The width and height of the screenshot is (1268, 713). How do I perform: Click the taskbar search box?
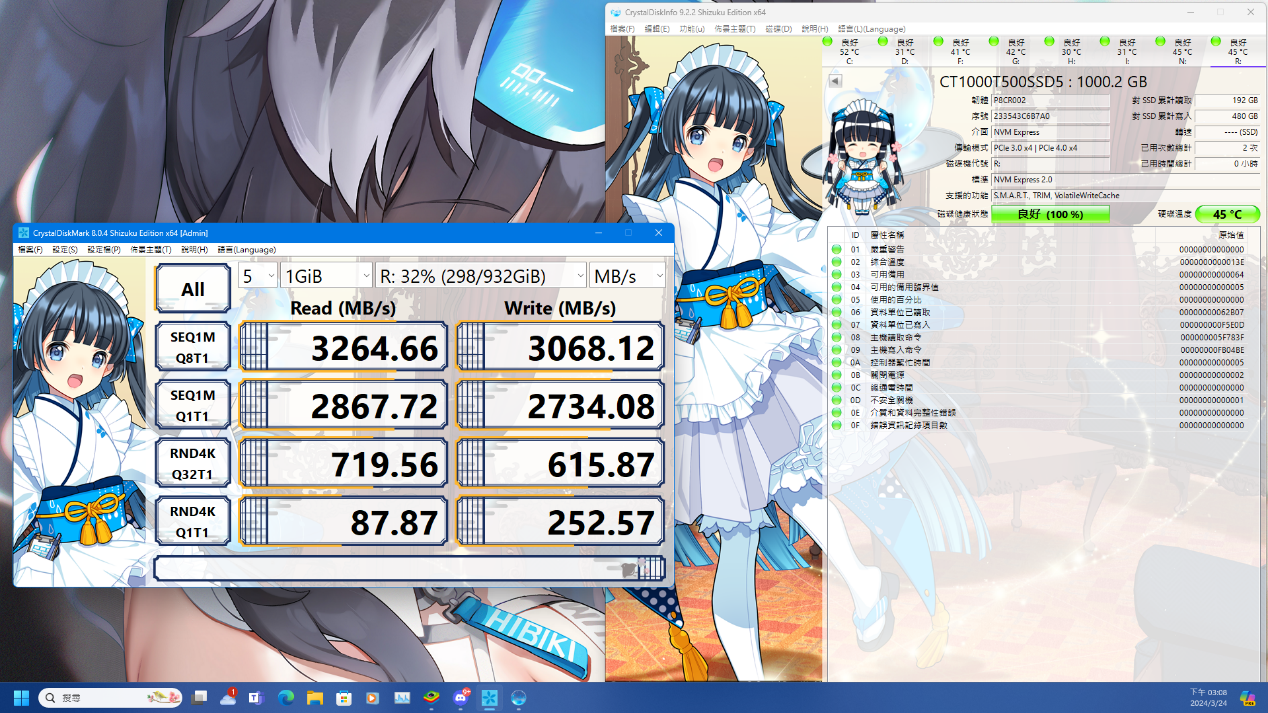tap(111, 697)
